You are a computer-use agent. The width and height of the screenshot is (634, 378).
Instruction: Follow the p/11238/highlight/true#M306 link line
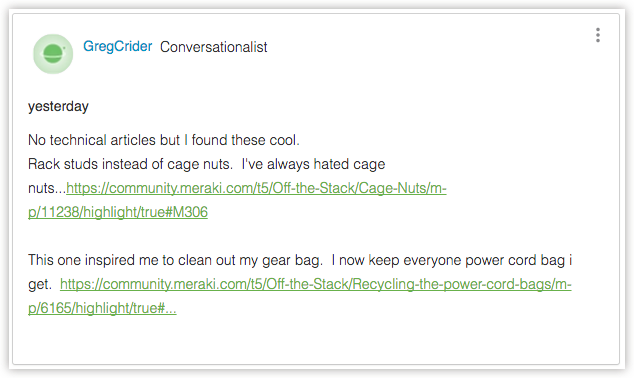(118, 212)
